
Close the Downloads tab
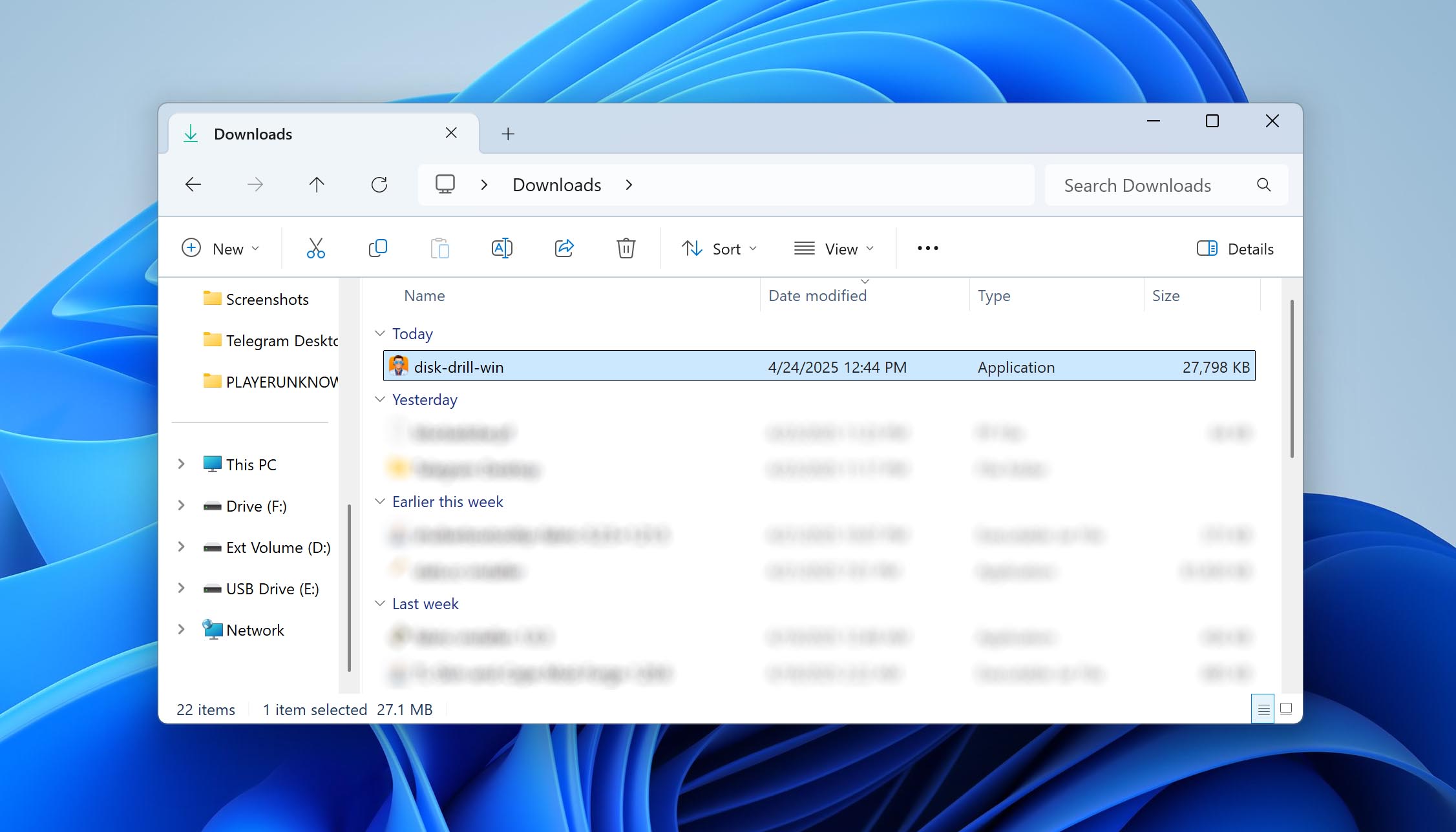(451, 133)
